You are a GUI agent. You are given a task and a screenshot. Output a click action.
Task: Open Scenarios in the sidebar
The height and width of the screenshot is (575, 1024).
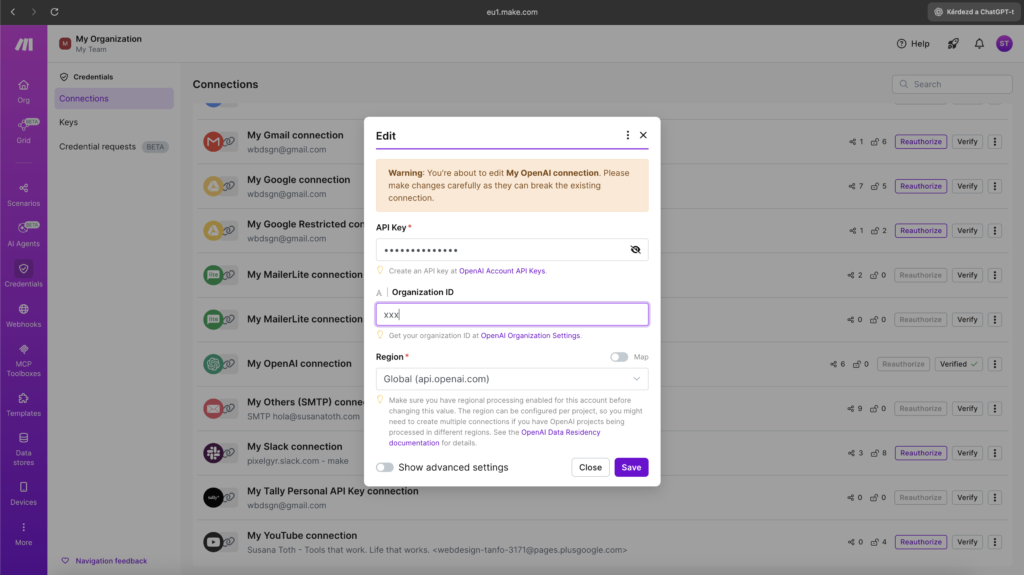coord(24,195)
